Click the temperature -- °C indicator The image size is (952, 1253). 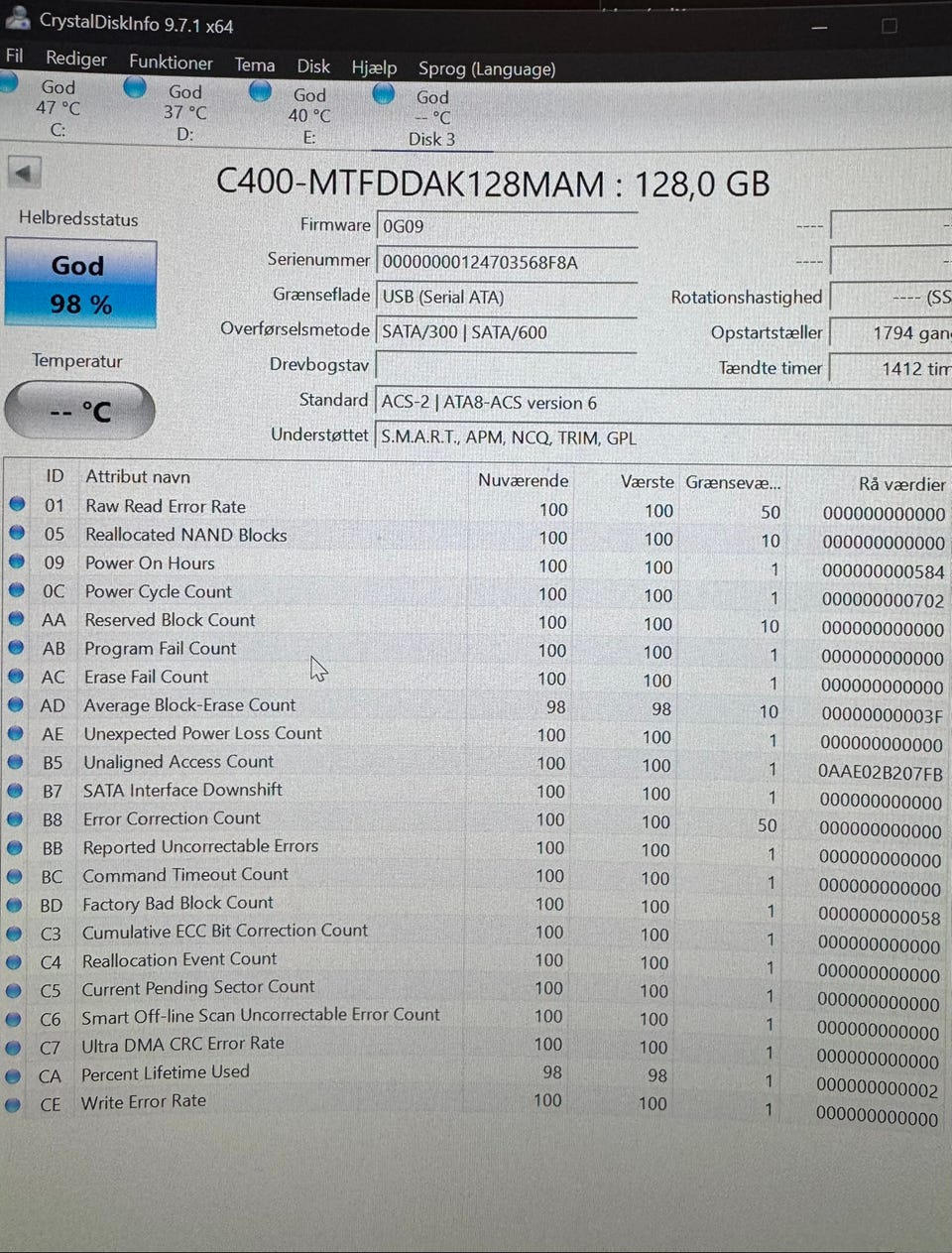(79, 410)
